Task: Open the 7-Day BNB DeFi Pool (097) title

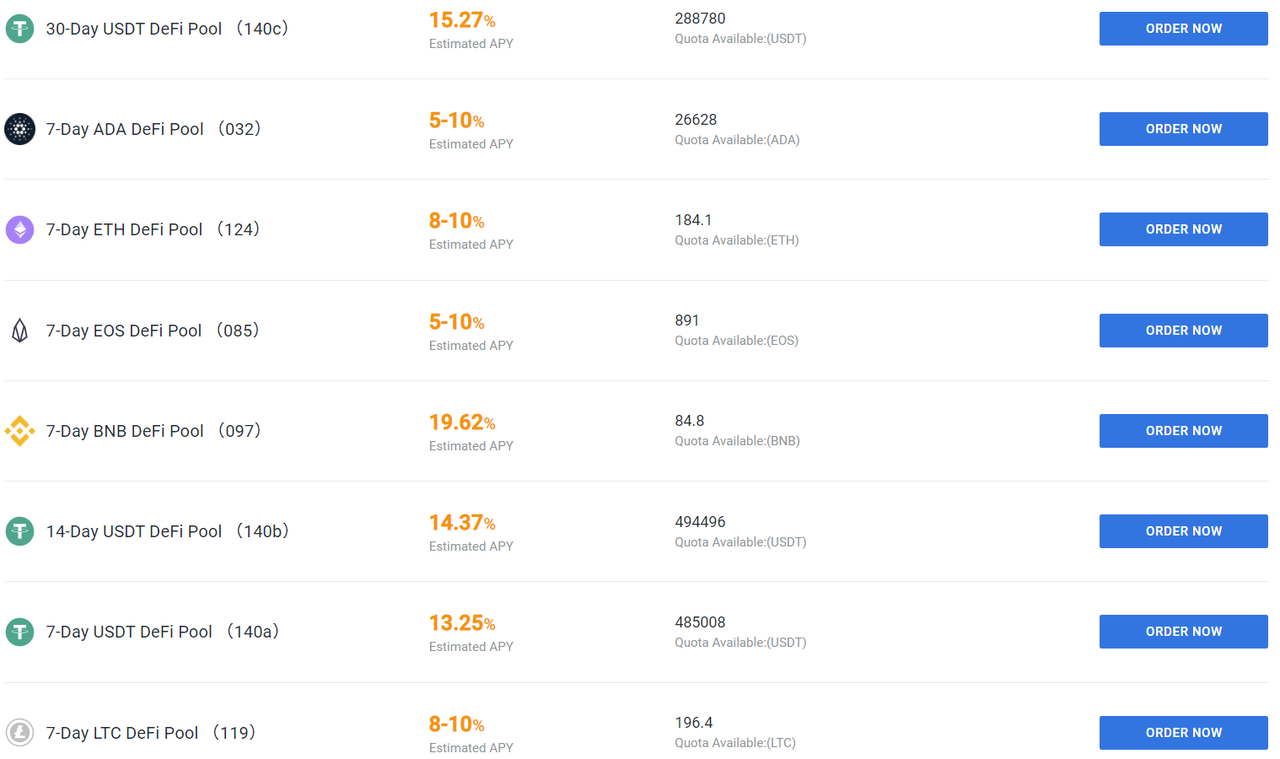Action: pos(155,431)
